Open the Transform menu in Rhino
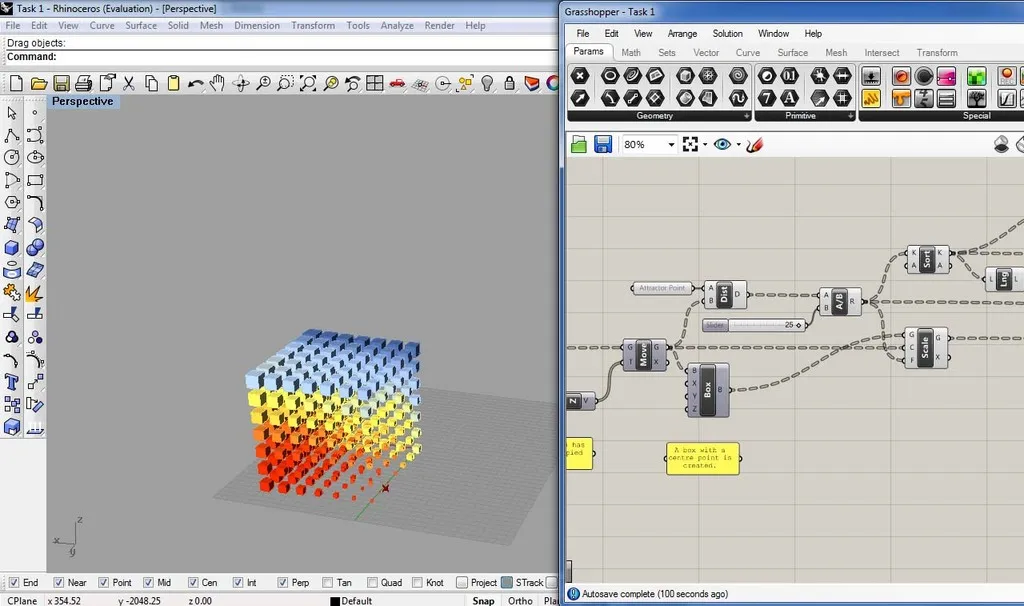The width and height of the screenshot is (1024, 606). (313, 25)
